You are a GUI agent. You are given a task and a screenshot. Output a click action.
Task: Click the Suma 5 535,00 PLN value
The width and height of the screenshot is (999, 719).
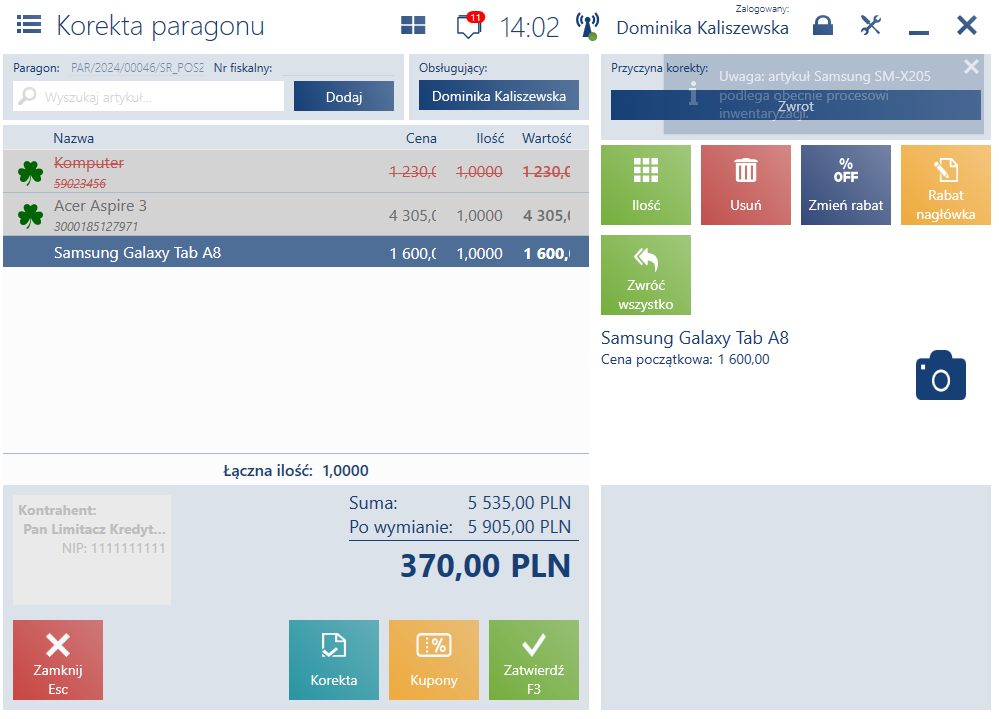(519, 502)
